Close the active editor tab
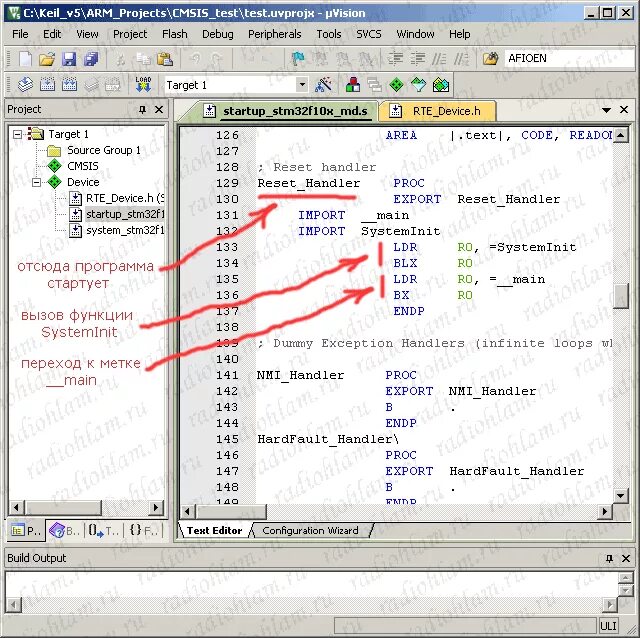The height and width of the screenshot is (638, 640). (624, 109)
